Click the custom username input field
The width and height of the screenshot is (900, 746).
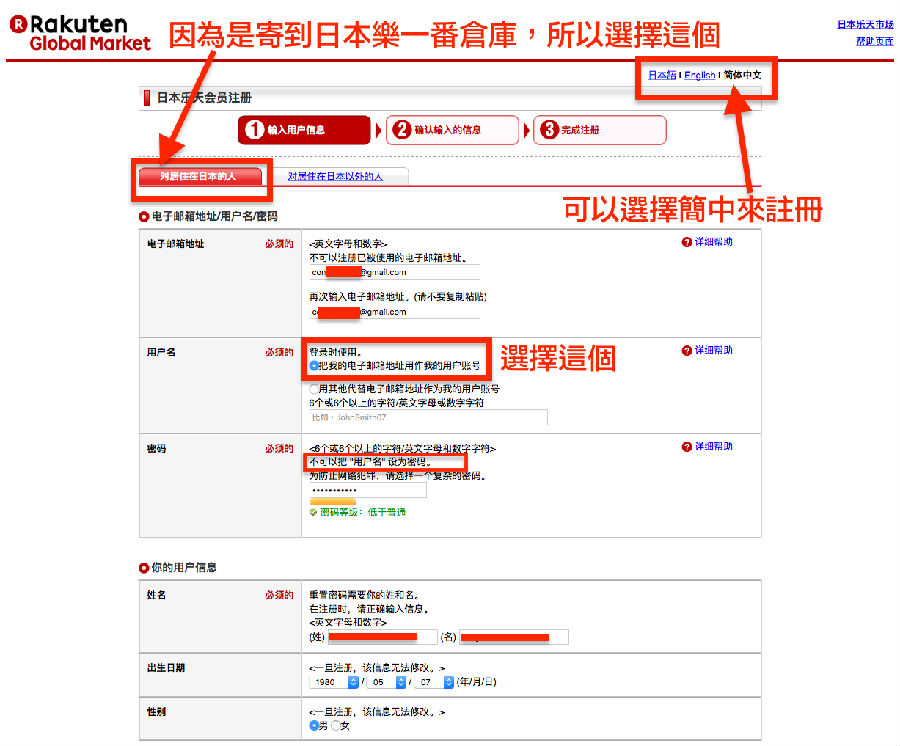428,417
